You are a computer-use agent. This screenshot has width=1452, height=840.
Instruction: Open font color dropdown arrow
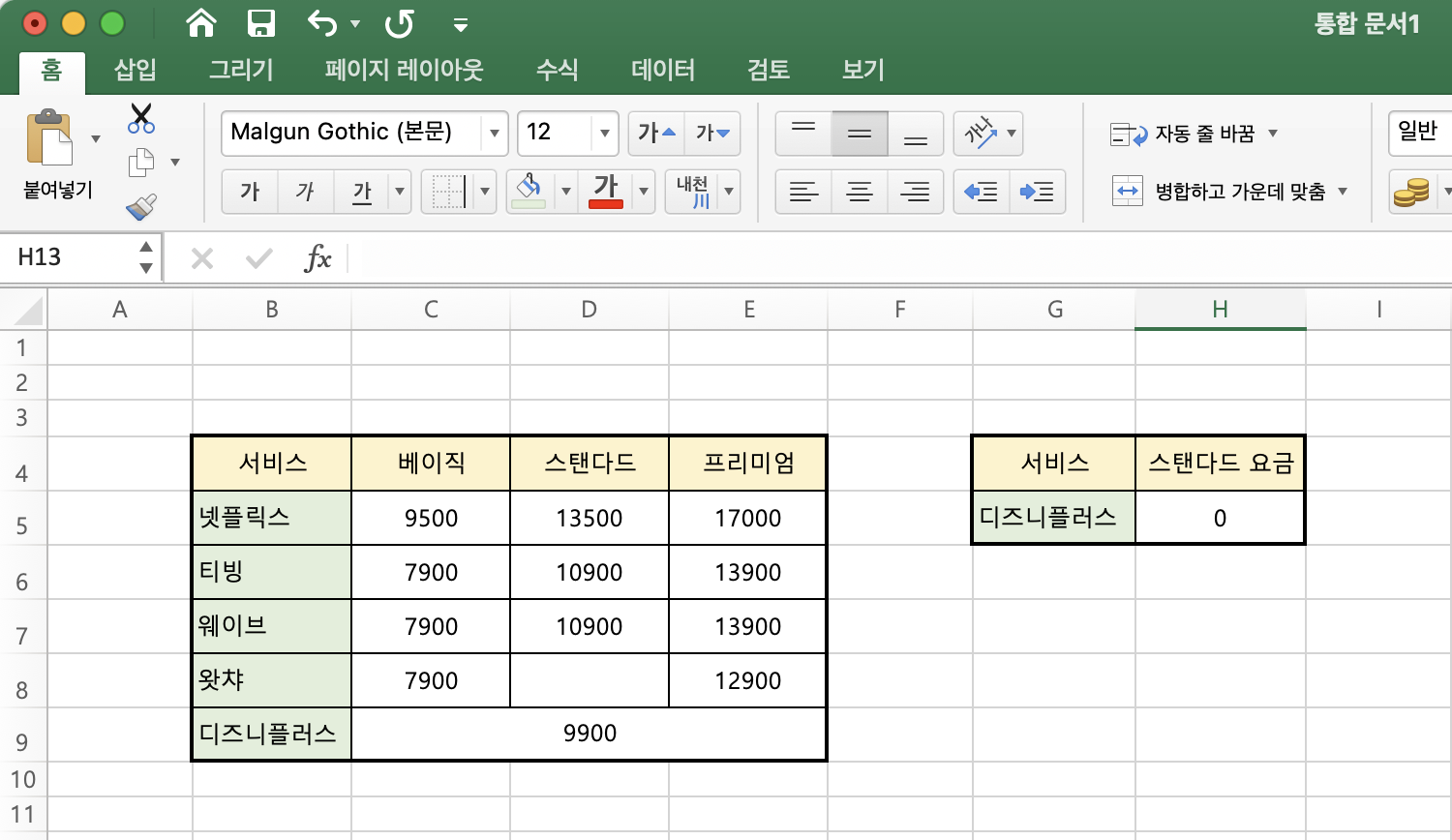[644, 192]
